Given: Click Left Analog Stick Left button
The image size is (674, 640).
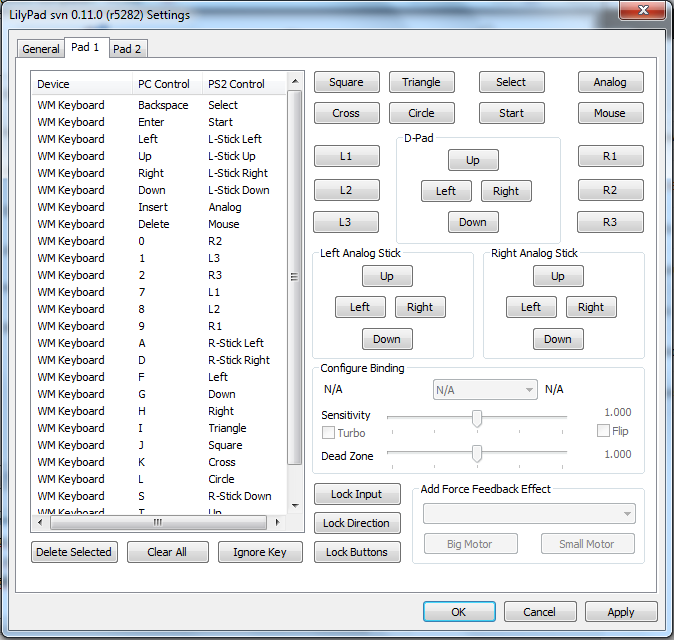Looking at the screenshot, I should pos(360,307).
